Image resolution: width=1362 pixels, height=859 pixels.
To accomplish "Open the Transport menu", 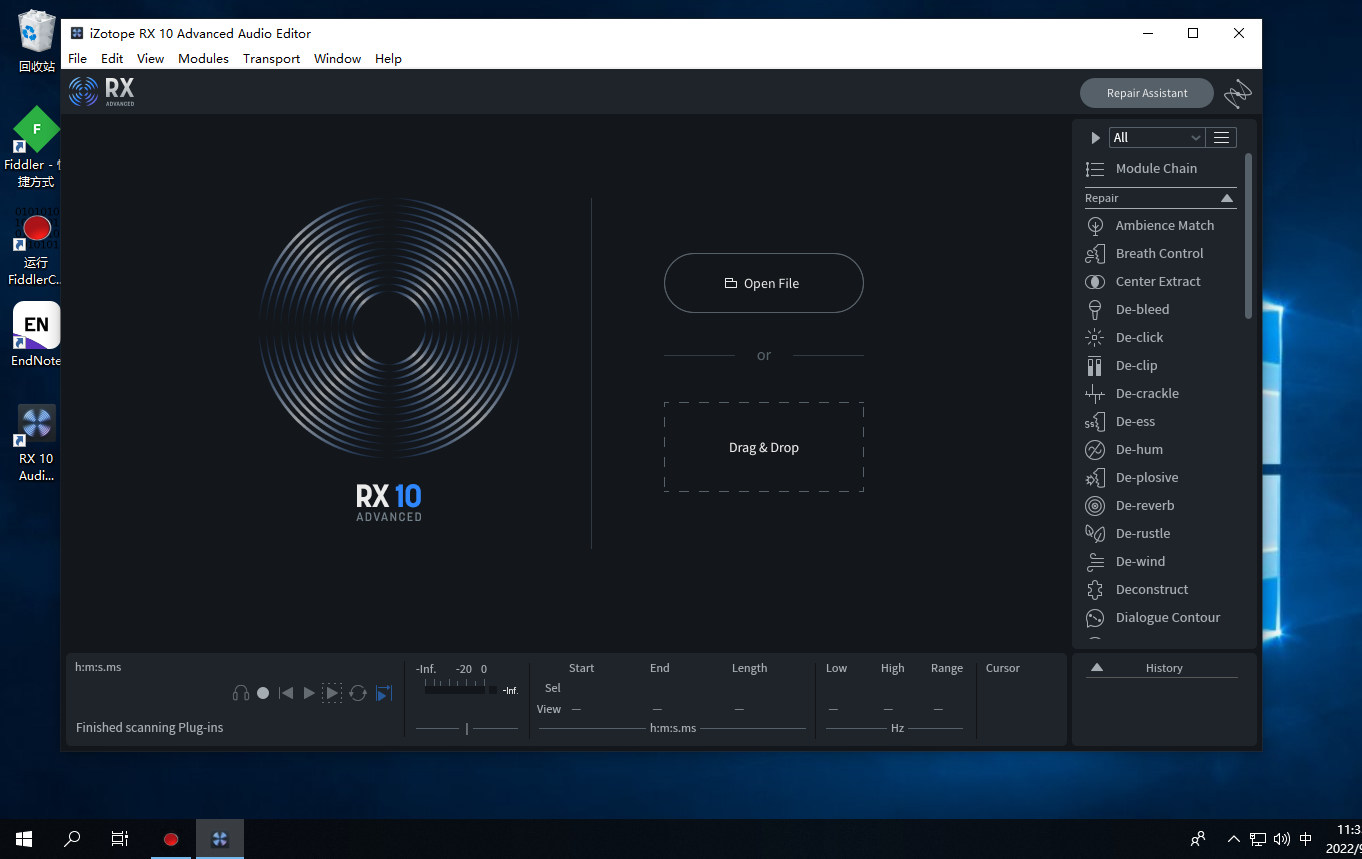I will point(271,59).
